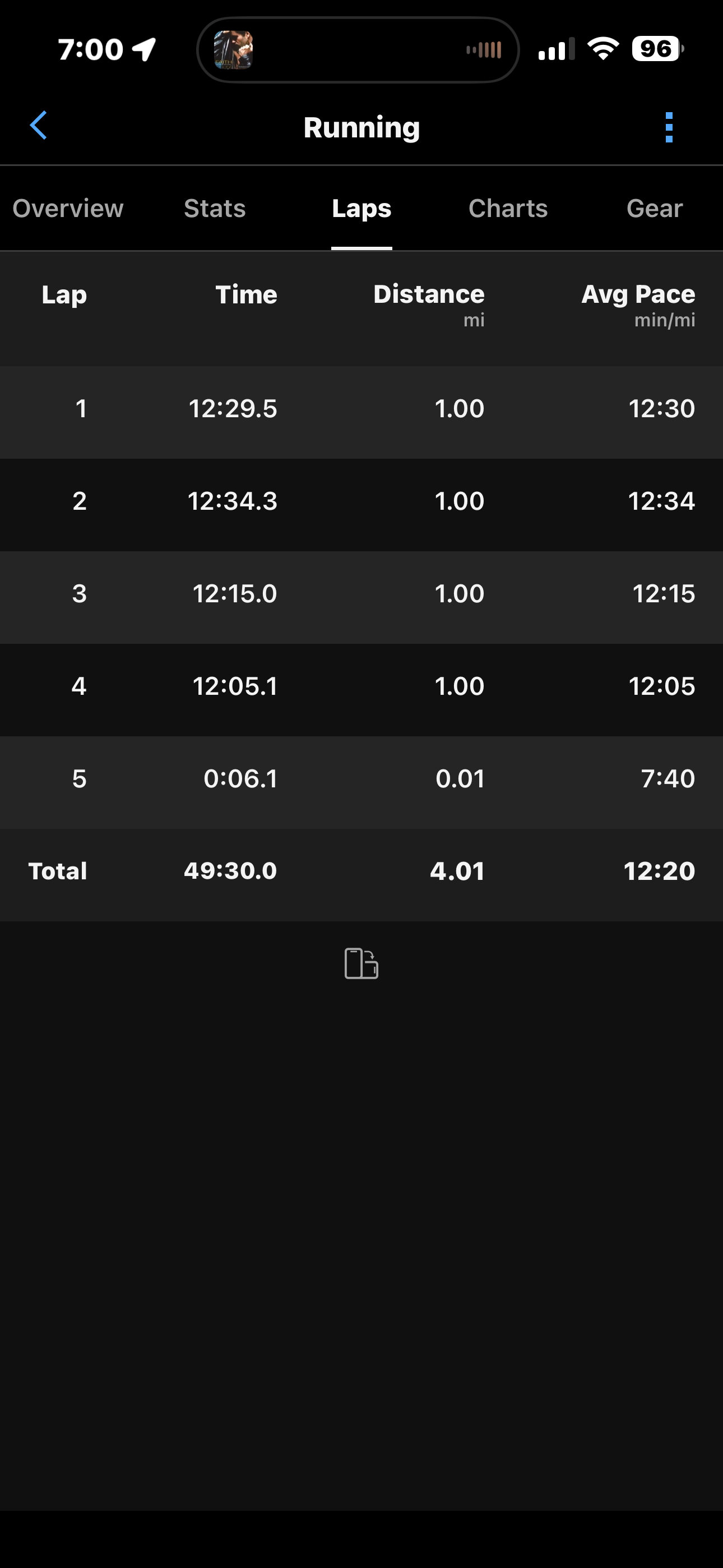Select lap 3 time of 12:15.0
The image size is (723, 1568).
[235, 593]
